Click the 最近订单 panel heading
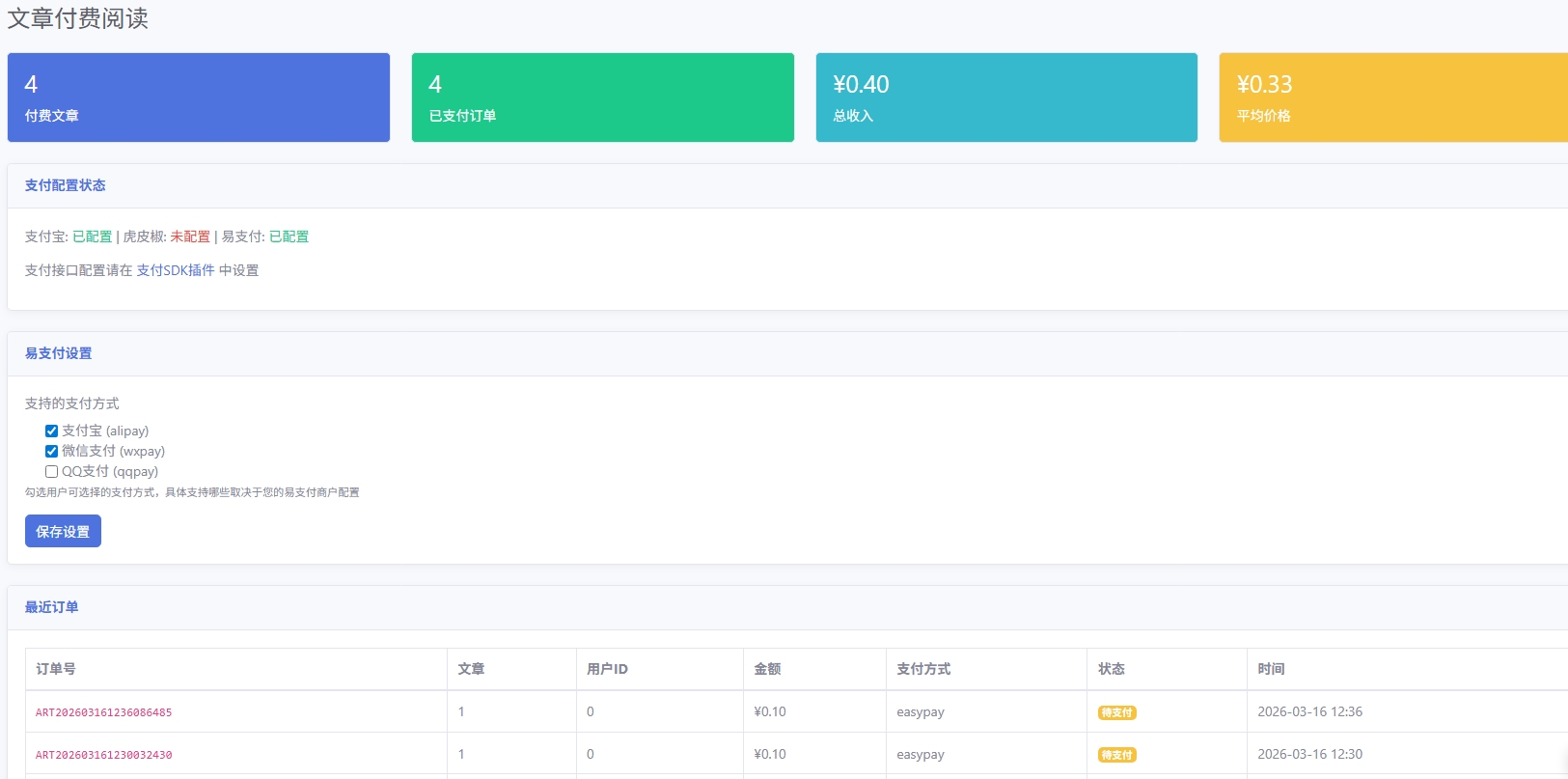The width and height of the screenshot is (1568, 779). [x=51, y=607]
